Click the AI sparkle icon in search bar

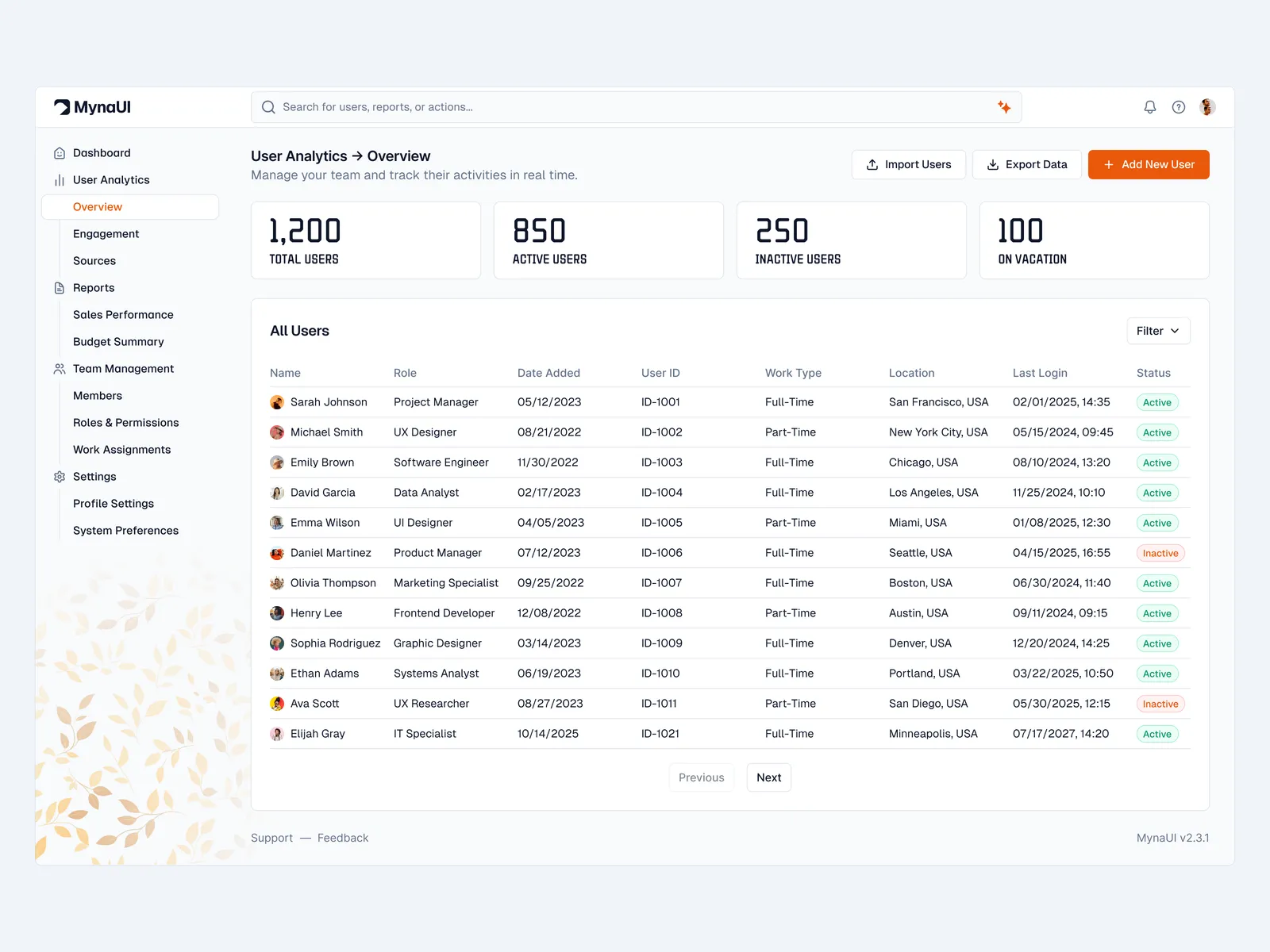click(x=1004, y=107)
